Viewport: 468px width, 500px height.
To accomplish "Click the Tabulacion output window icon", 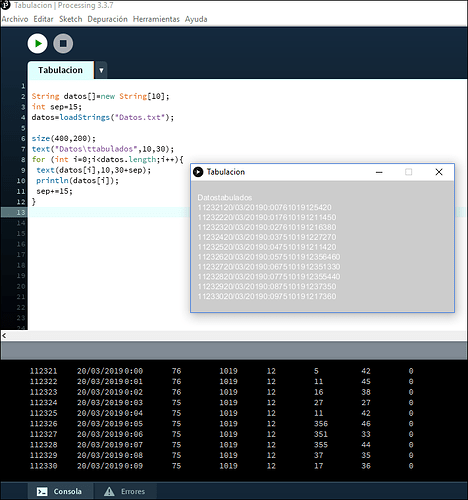I will coord(198,172).
